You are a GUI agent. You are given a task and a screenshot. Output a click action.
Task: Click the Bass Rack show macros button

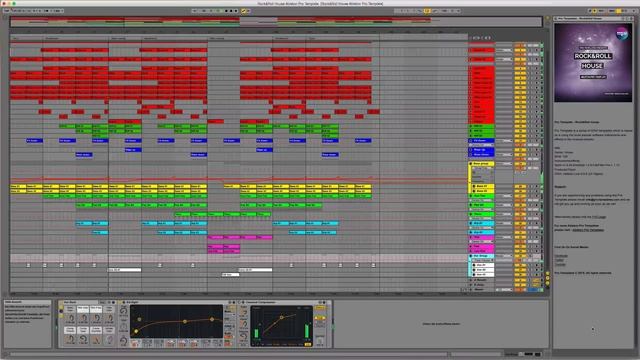coord(61,307)
